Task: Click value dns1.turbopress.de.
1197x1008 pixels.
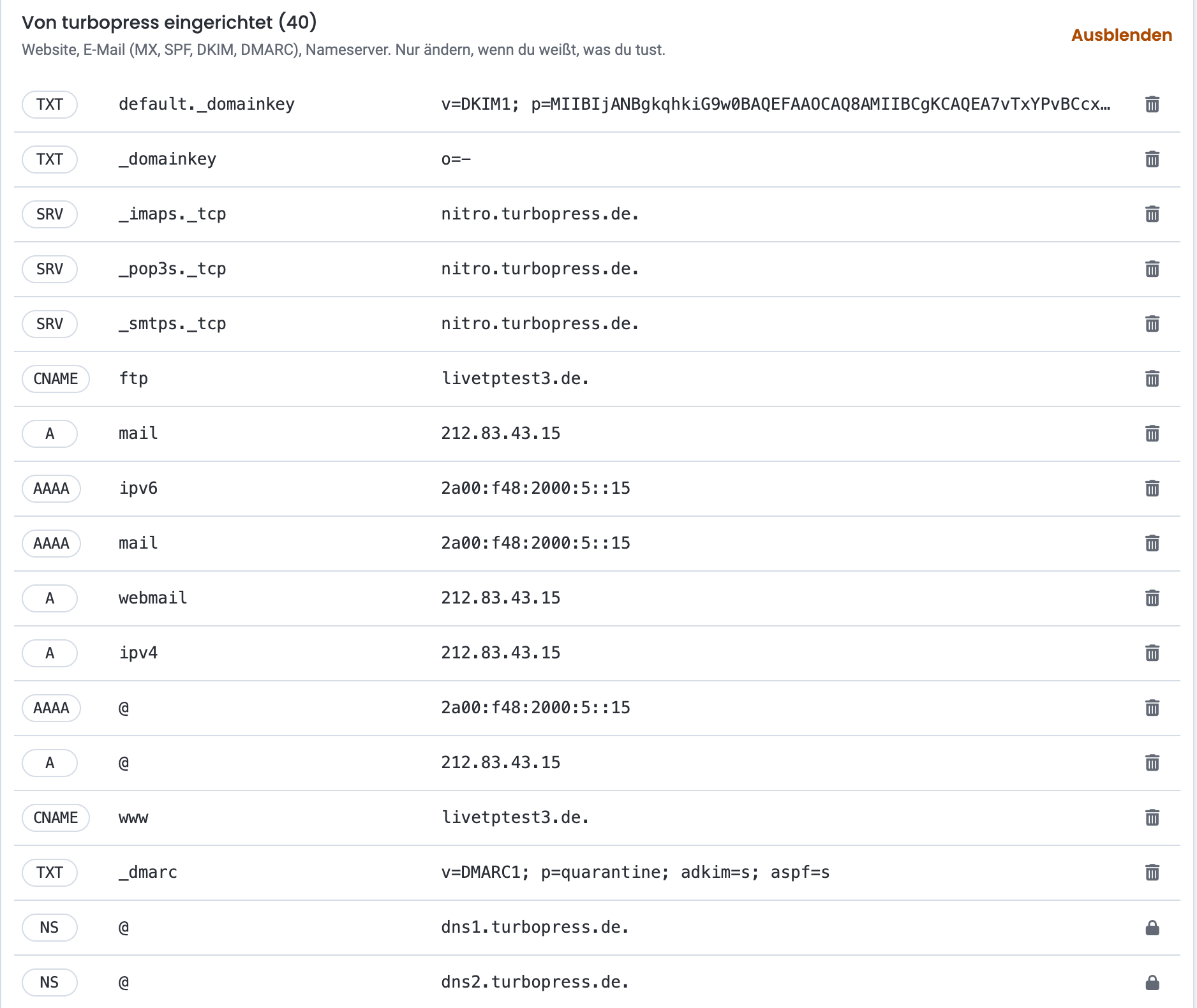Action: 535,927
